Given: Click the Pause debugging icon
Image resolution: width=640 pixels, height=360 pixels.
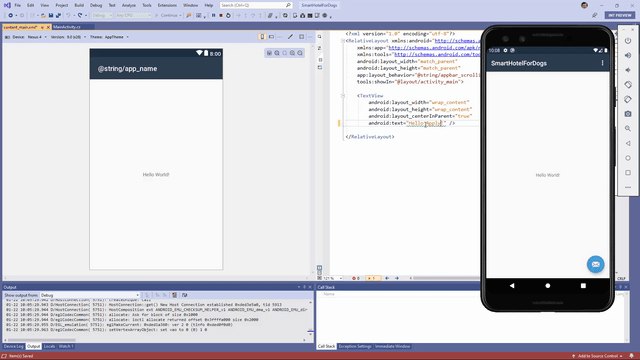Looking at the screenshot, I should coord(213,16).
